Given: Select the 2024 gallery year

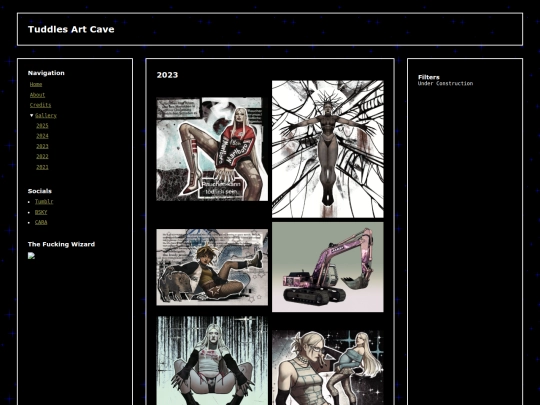Looking at the screenshot, I should (42, 136).
